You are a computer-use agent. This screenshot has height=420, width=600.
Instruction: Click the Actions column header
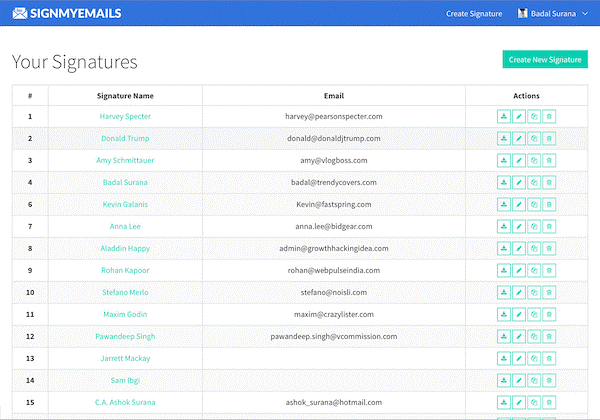click(526, 96)
